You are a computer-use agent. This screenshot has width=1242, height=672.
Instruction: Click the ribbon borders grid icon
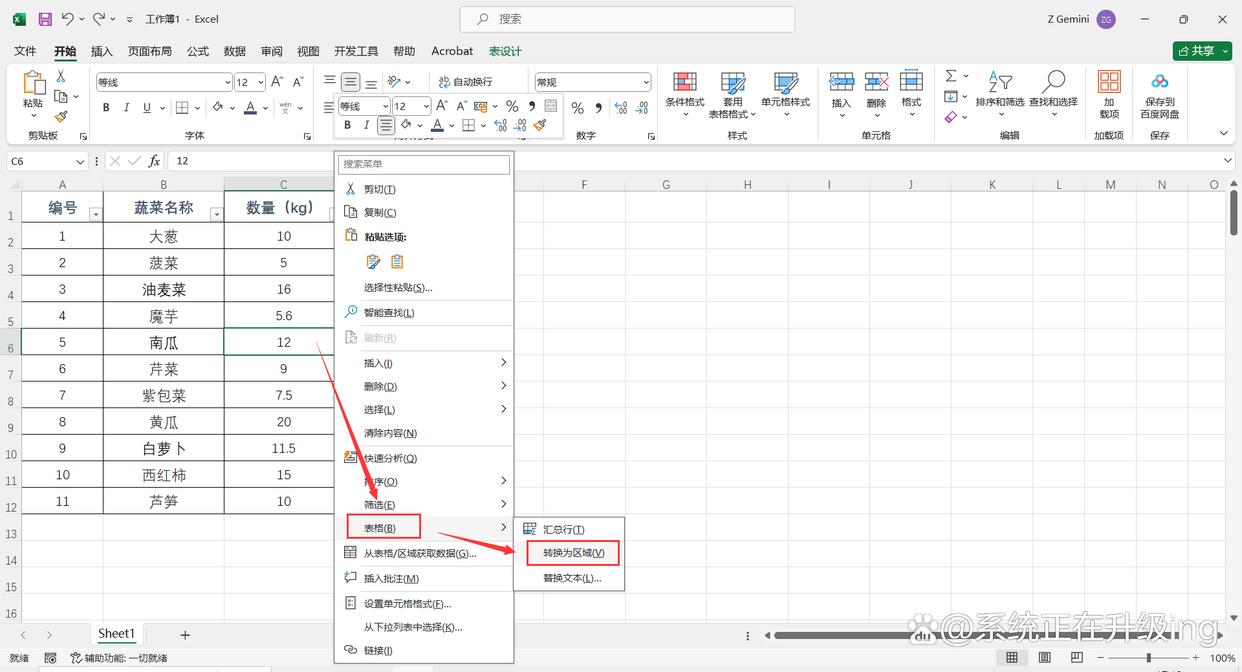tap(182, 108)
